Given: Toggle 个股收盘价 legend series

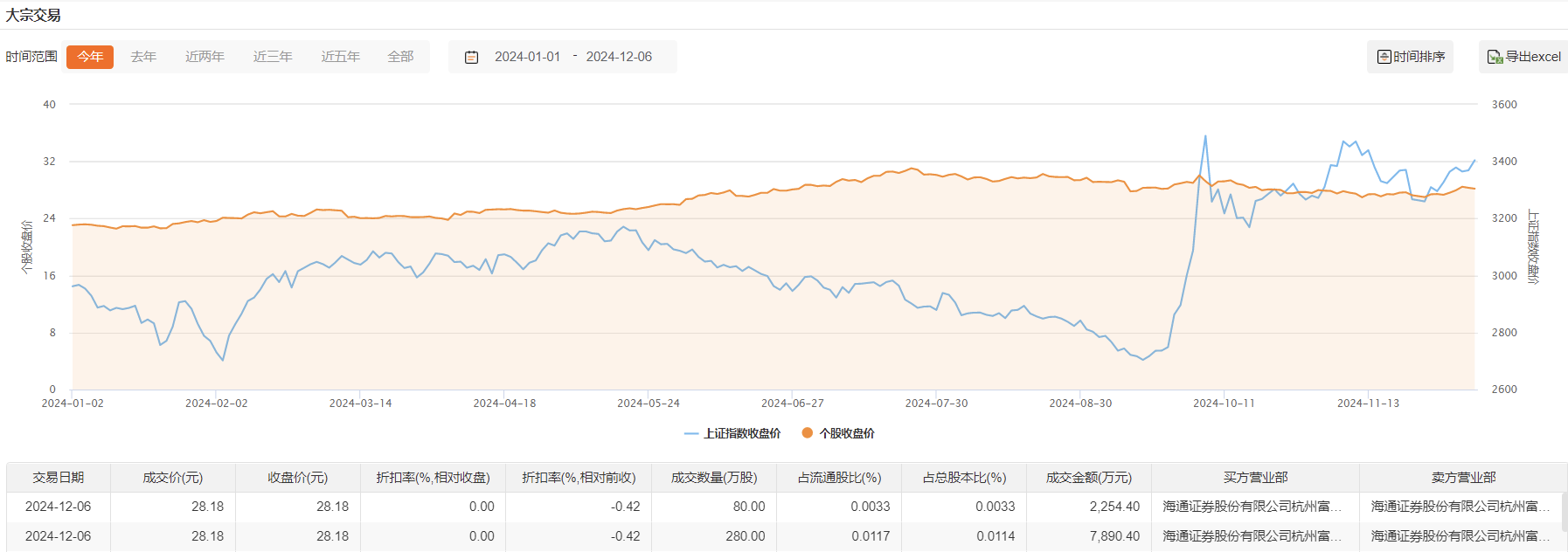Looking at the screenshot, I should [x=838, y=433].
